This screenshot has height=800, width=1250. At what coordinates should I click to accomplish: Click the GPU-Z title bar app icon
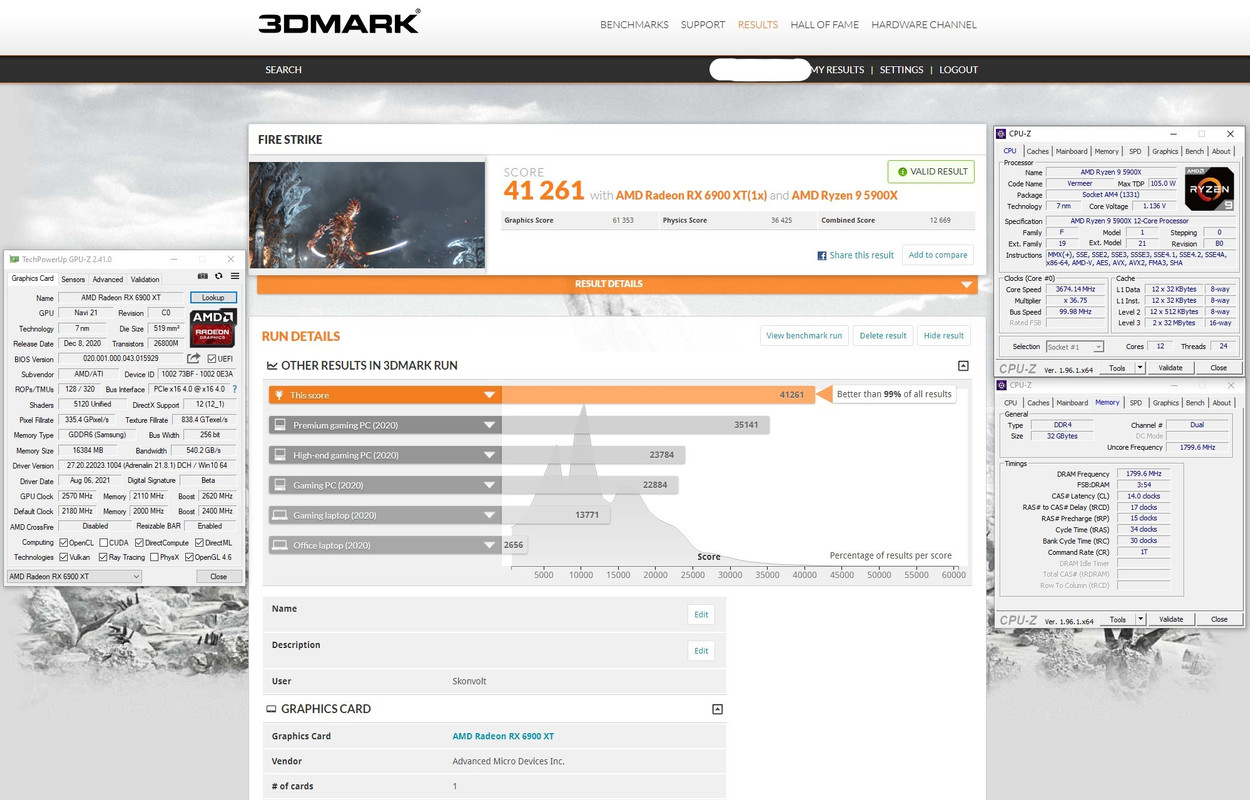(15, 259)
